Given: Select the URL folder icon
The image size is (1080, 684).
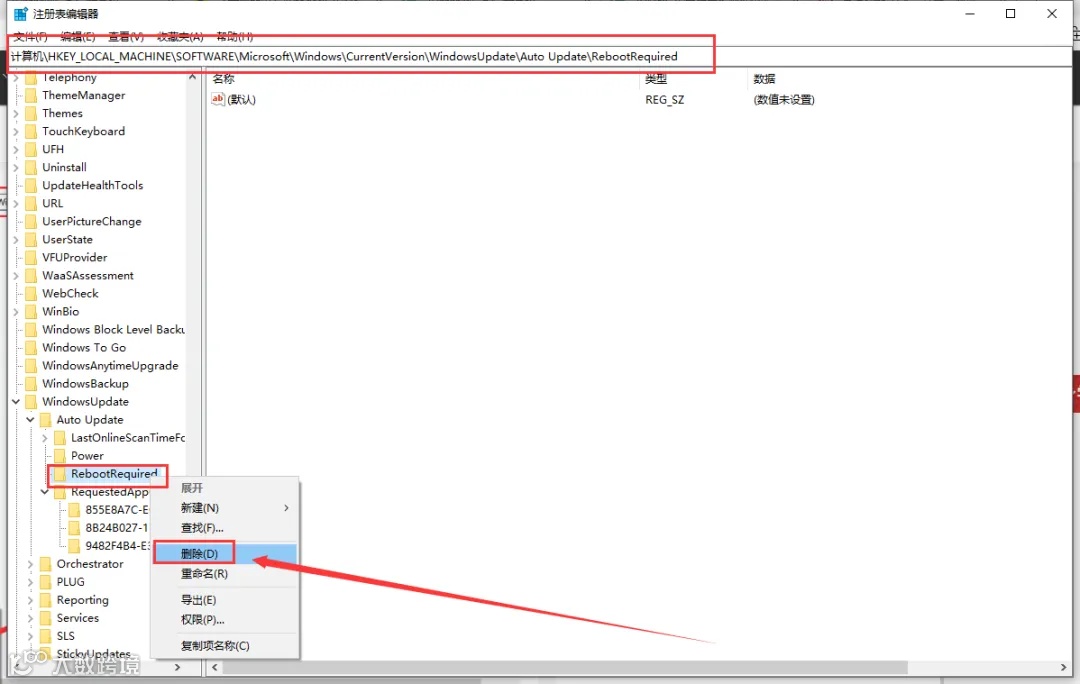Looking at the screenshot, I should point(30,203).
